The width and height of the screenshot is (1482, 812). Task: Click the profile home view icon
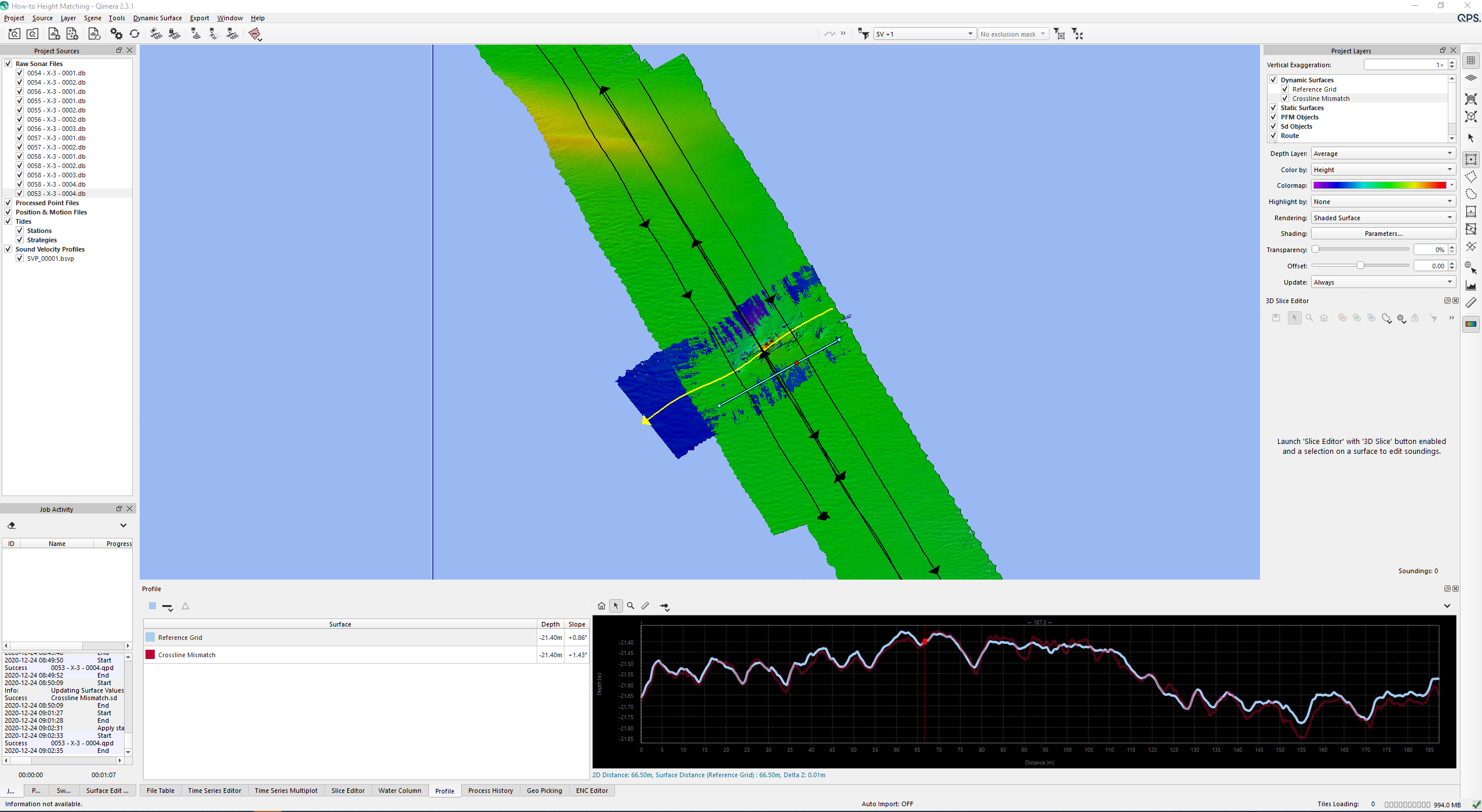[x=601, y=606]
